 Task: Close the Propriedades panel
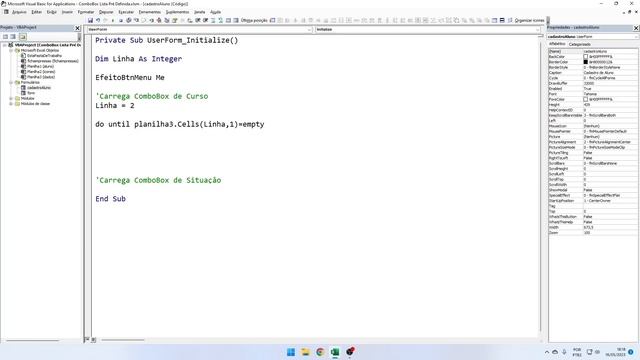[x=636, y=28]
